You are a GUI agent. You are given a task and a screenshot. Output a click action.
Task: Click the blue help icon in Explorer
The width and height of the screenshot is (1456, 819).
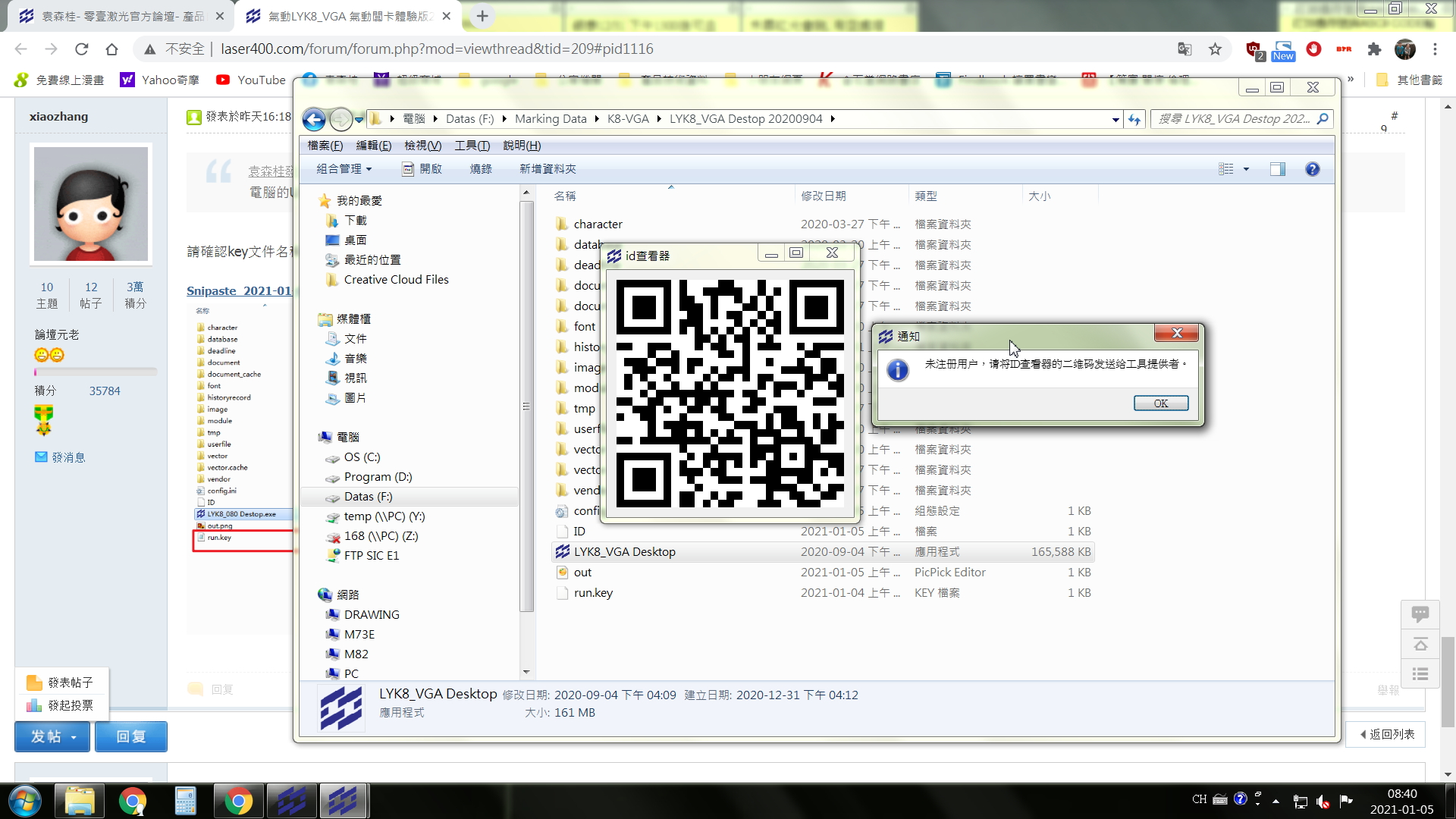[x=1313, y=169]
